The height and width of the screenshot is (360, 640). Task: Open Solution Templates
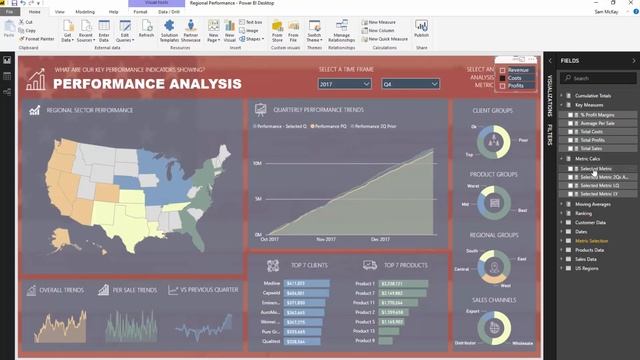(x=169, y=31)
